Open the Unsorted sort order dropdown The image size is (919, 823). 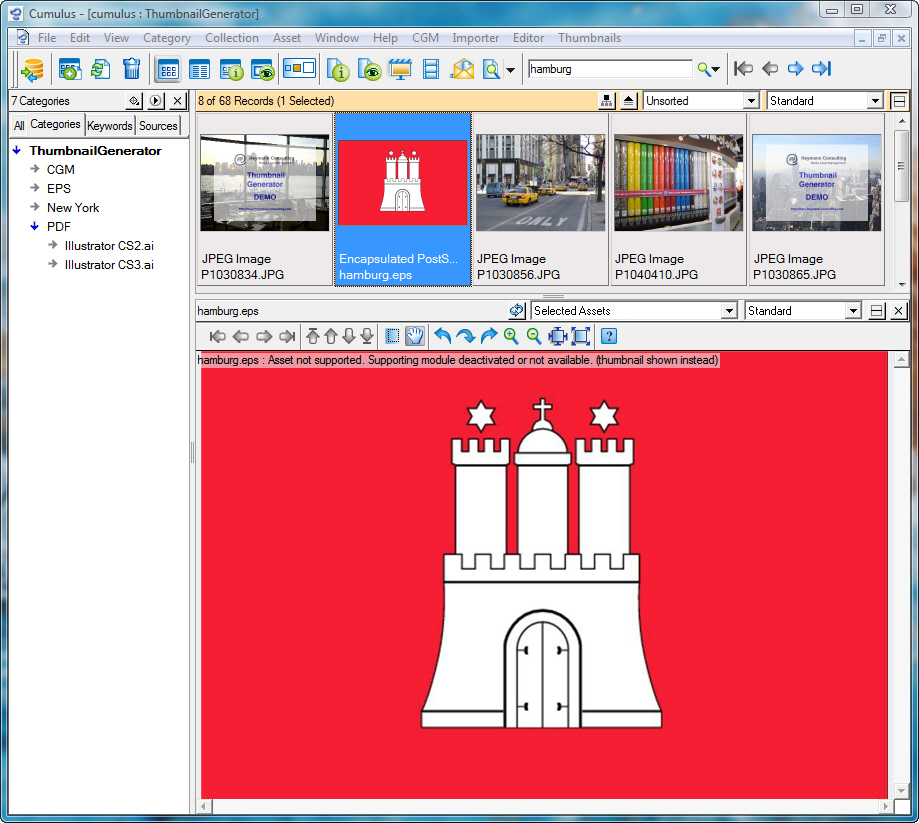(751, 101)
